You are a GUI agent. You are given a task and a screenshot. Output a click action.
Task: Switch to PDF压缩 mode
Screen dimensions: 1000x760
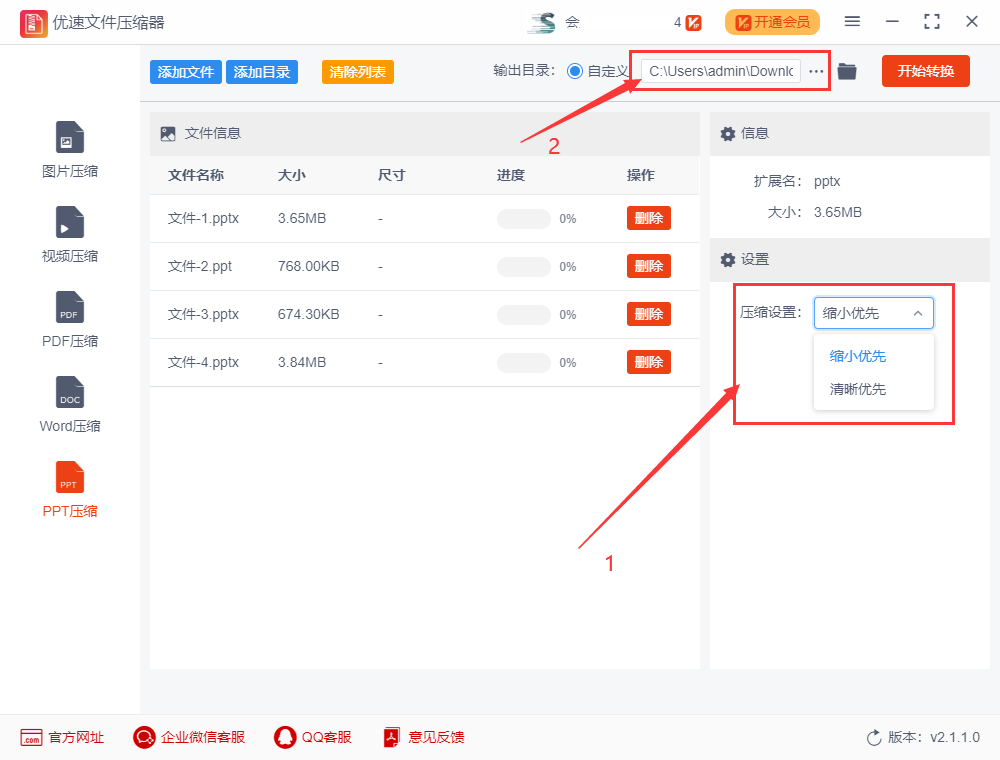point(69,318)
